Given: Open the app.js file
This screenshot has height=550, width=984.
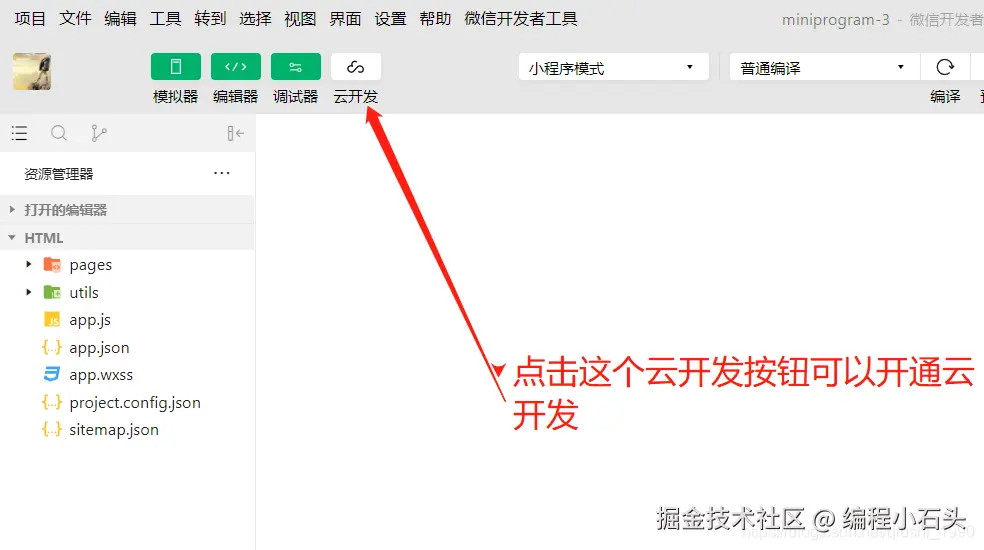Looking at the screenshot, I should click(90, 320).
